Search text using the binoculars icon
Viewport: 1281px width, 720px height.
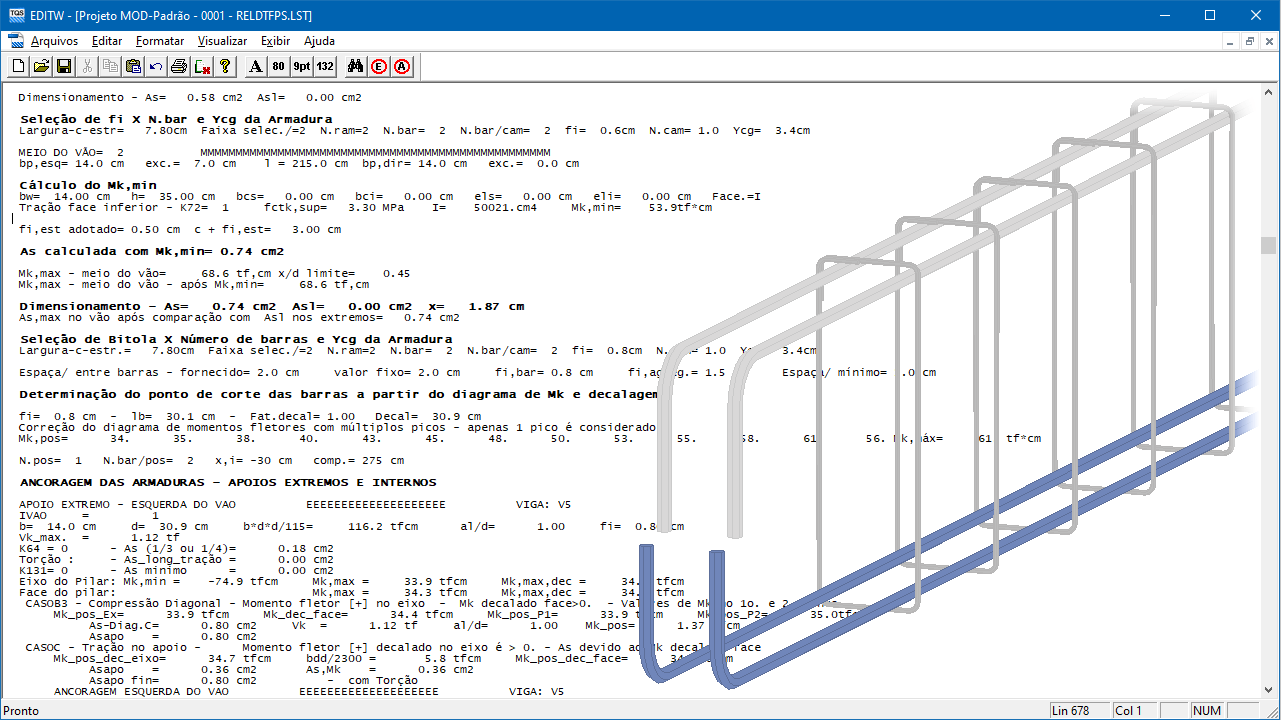[355, 67]
